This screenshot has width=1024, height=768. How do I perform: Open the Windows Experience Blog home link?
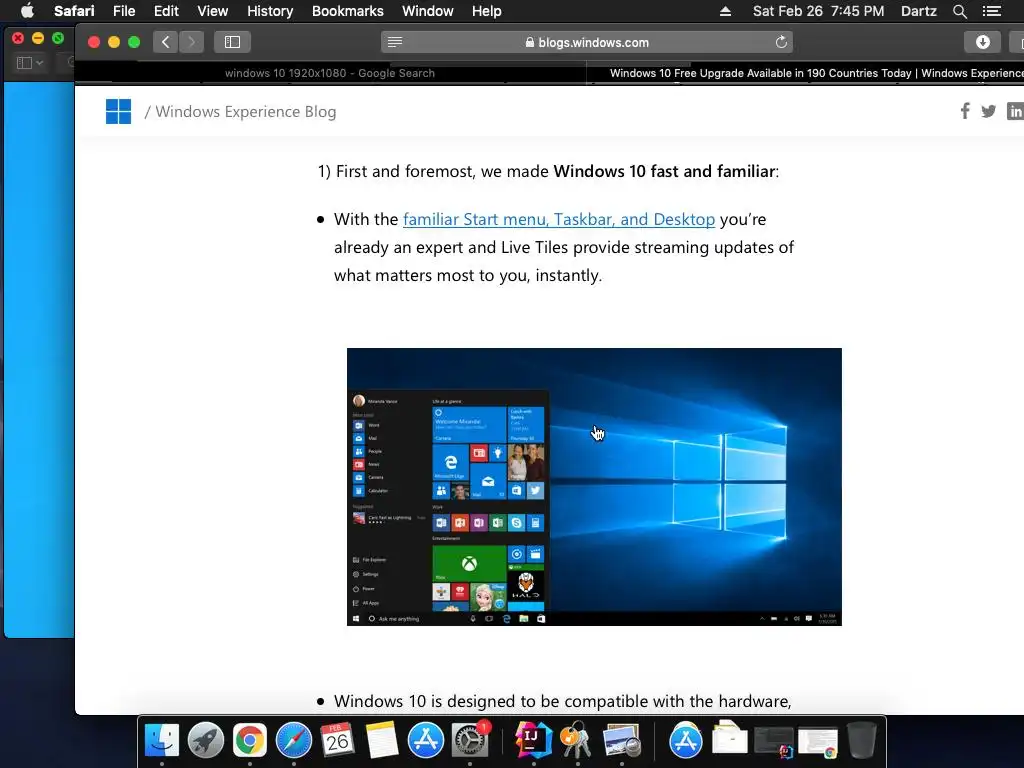(246, 112)
